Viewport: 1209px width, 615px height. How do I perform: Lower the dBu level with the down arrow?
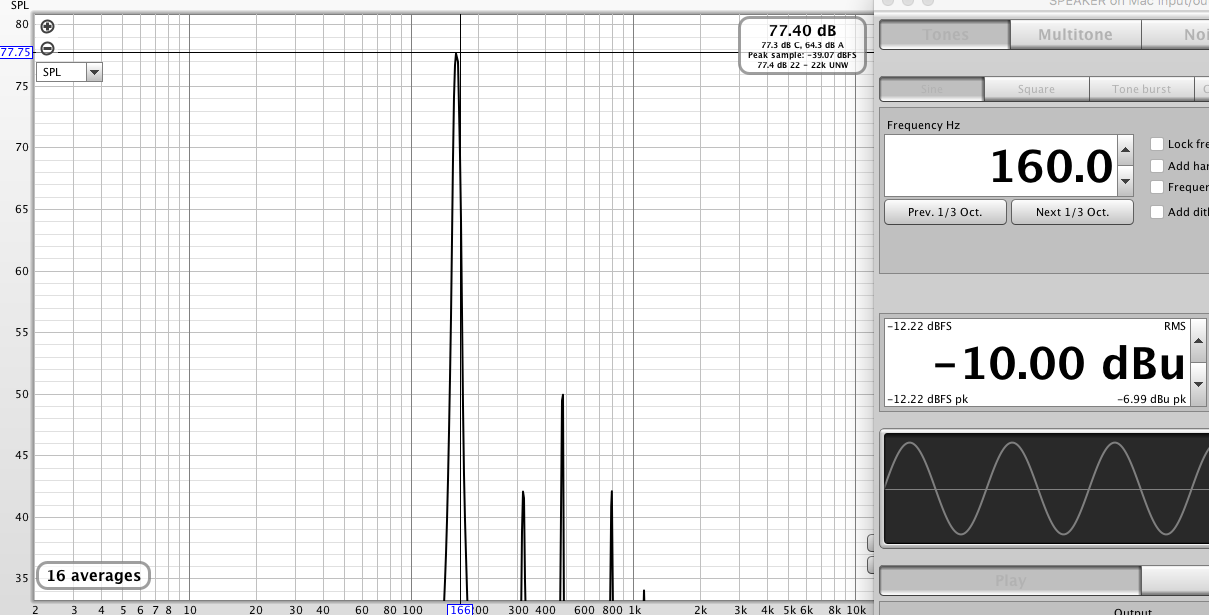tap(1199, 386)
